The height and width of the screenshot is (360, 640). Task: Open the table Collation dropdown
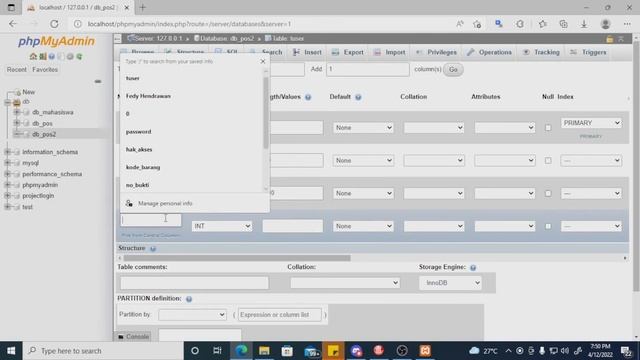(x=344, y=283)
